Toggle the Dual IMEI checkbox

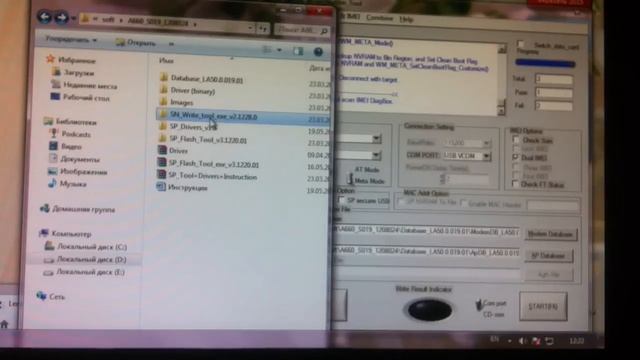point(516,157)
